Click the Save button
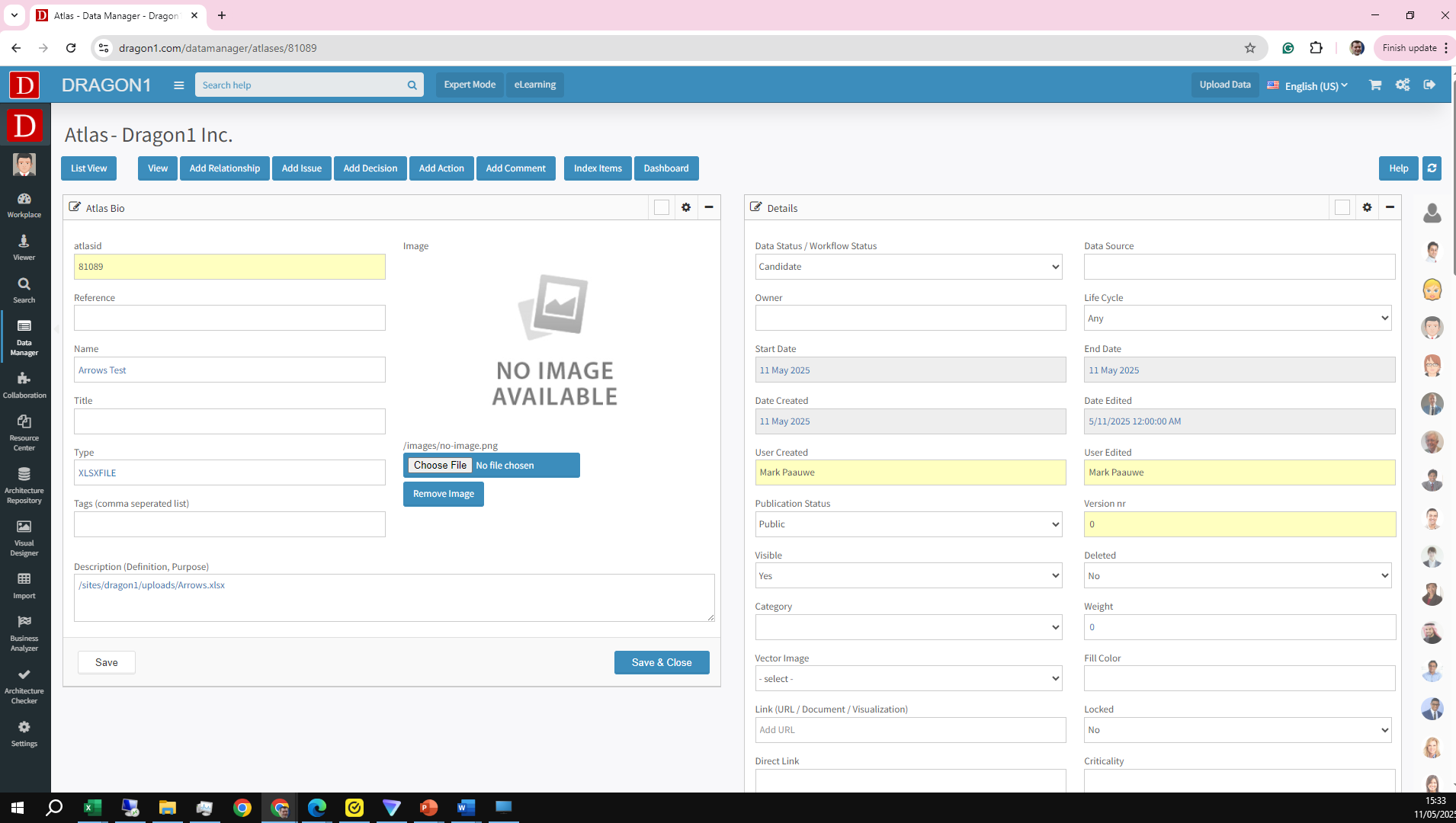This screenshot has height=823, width=1456. 107,662
